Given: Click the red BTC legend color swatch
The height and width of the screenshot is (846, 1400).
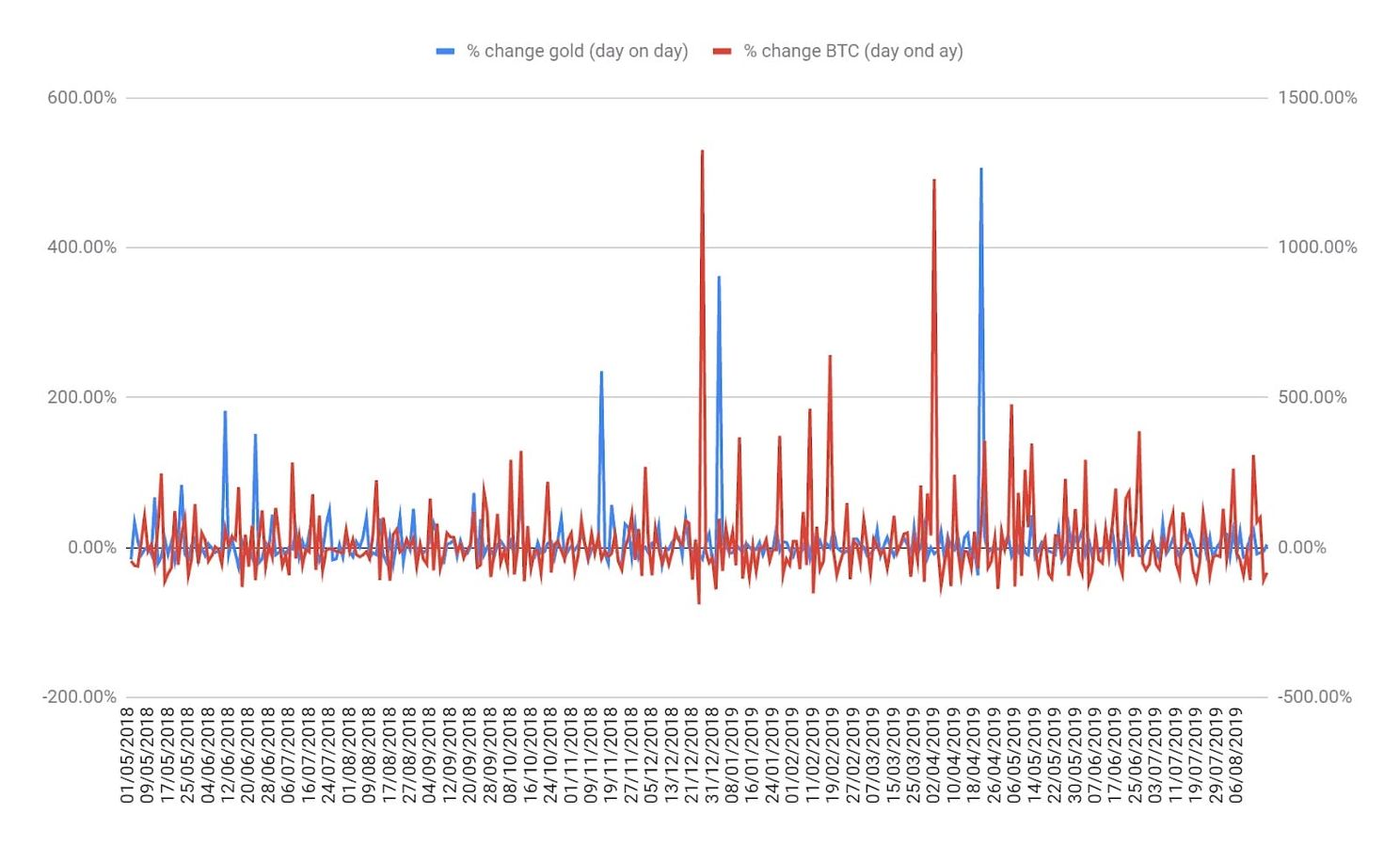Looking at the screenshot, I should tap(723, 51).
